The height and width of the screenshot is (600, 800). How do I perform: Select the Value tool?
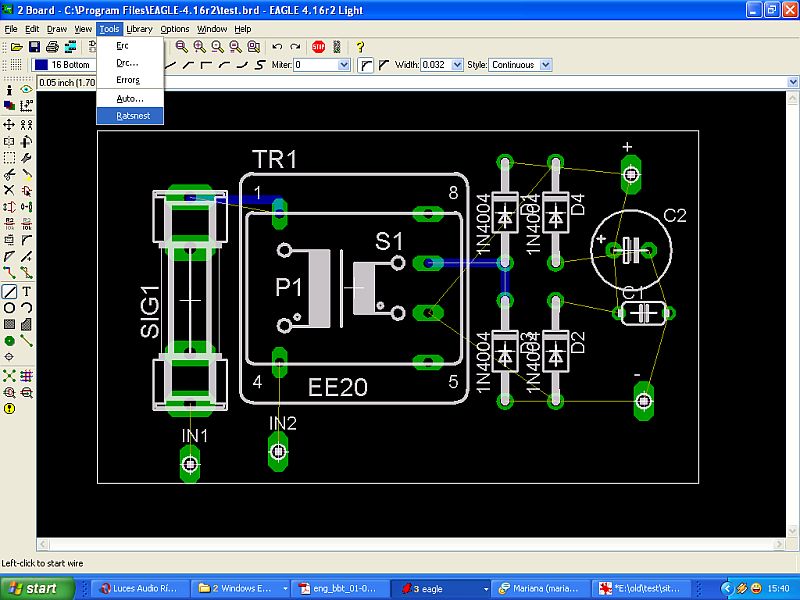27,223
